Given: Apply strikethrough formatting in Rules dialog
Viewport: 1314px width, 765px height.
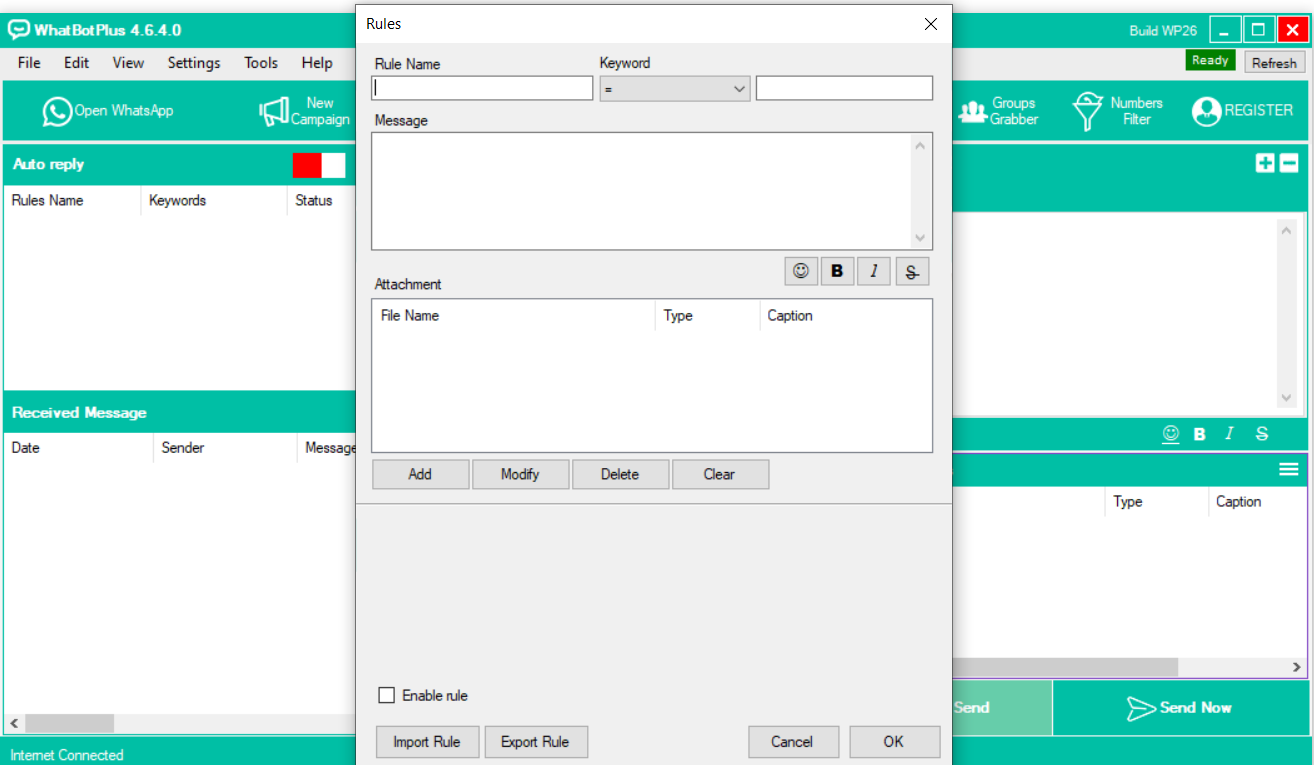Looking at the screenshot, I should coord(911,271).
